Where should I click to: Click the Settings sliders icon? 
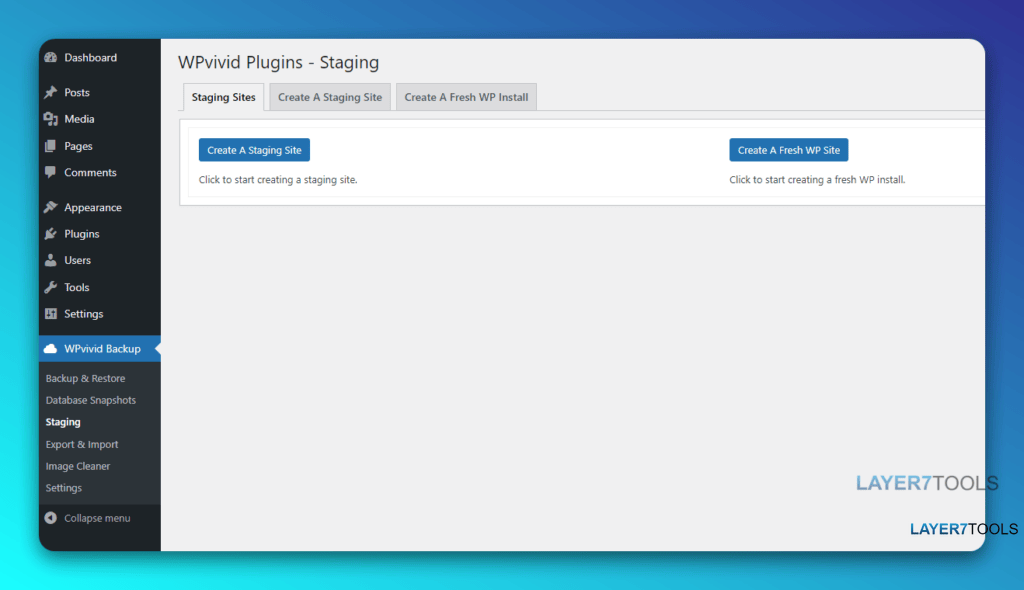51,314
